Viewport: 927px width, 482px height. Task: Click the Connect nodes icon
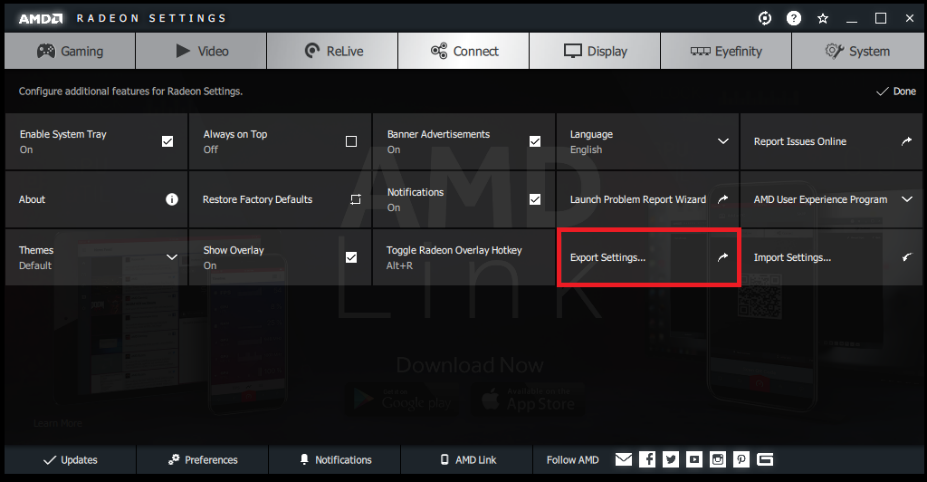coord(439,51)
